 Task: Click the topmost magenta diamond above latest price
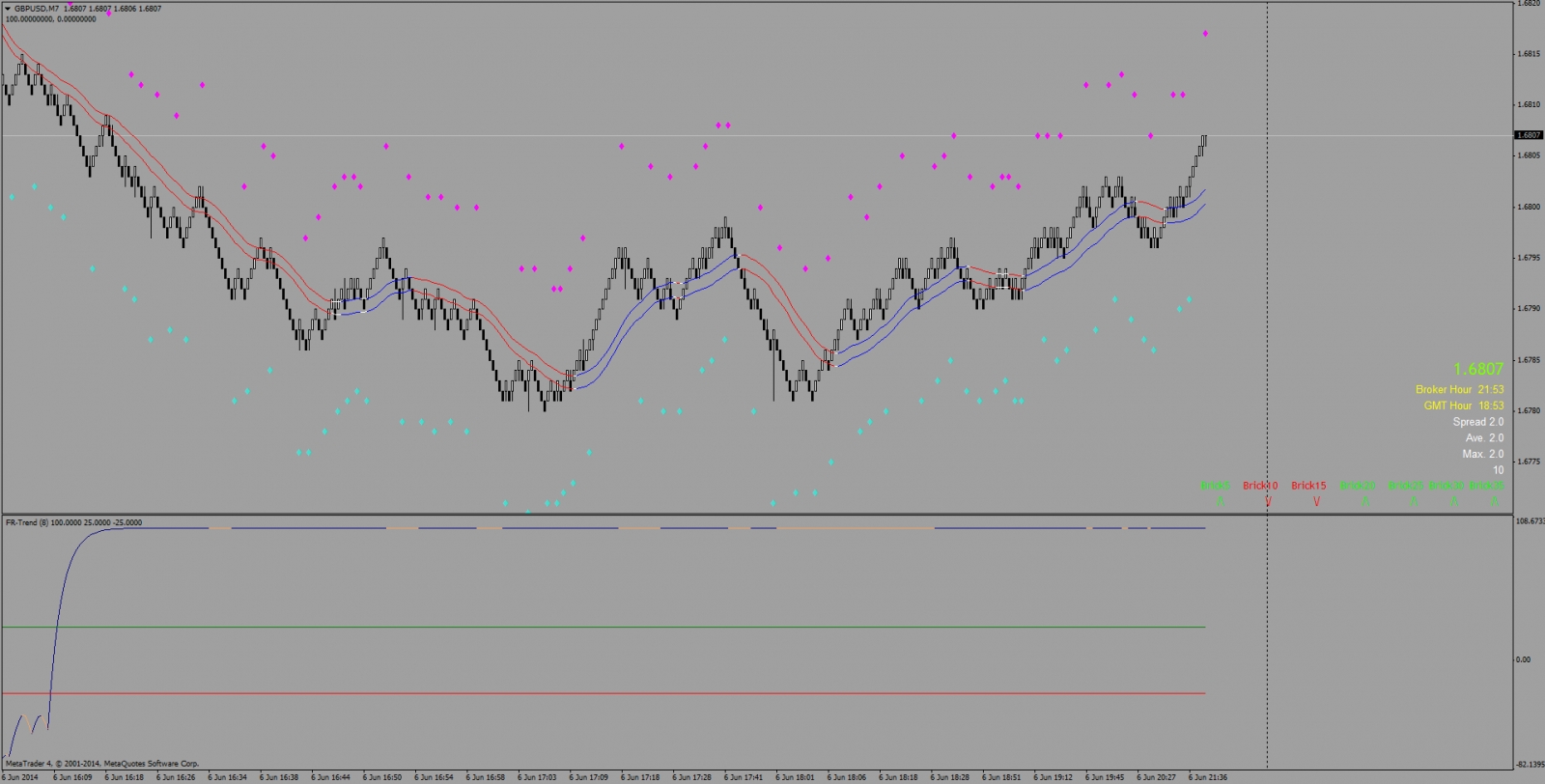pos(1205,34)
